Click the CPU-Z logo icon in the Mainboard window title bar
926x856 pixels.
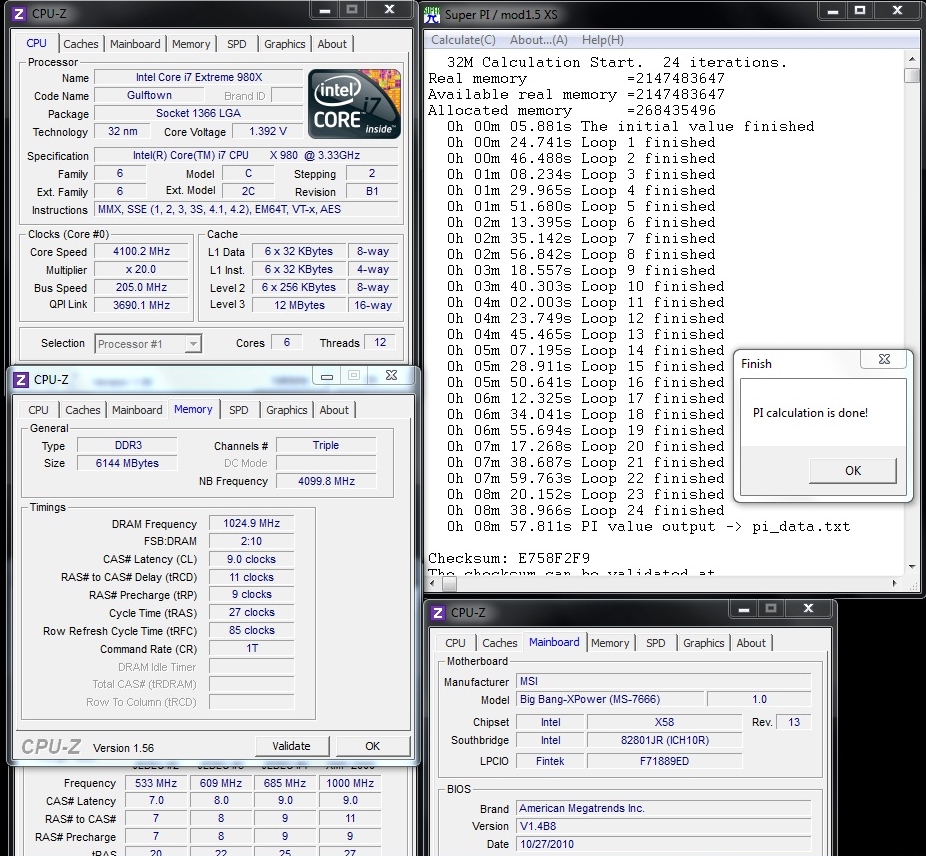pyautogui.click(x=438, y=613)
